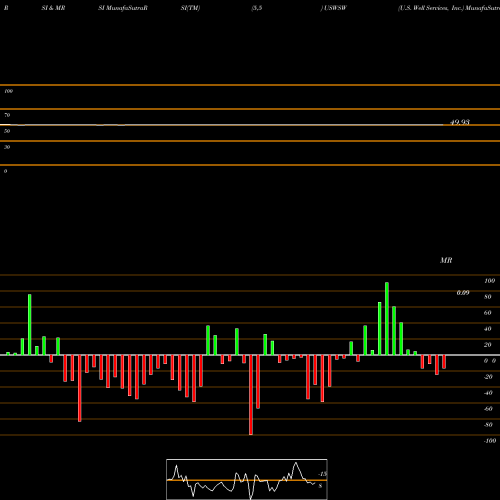The image size is (500, 500).
Task: Click the 49.93 RSI value label
Action: (460, 122)
